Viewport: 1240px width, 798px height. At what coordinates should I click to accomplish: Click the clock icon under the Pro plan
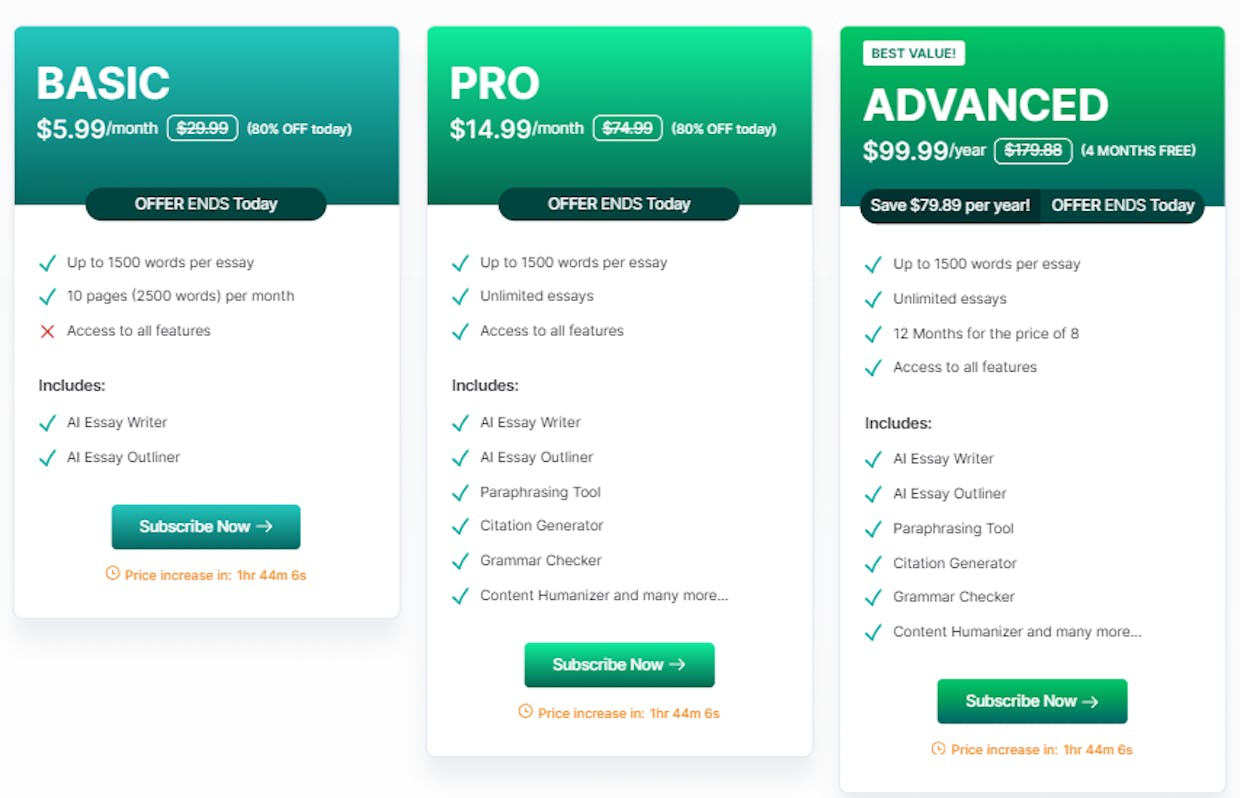(525, 712)
